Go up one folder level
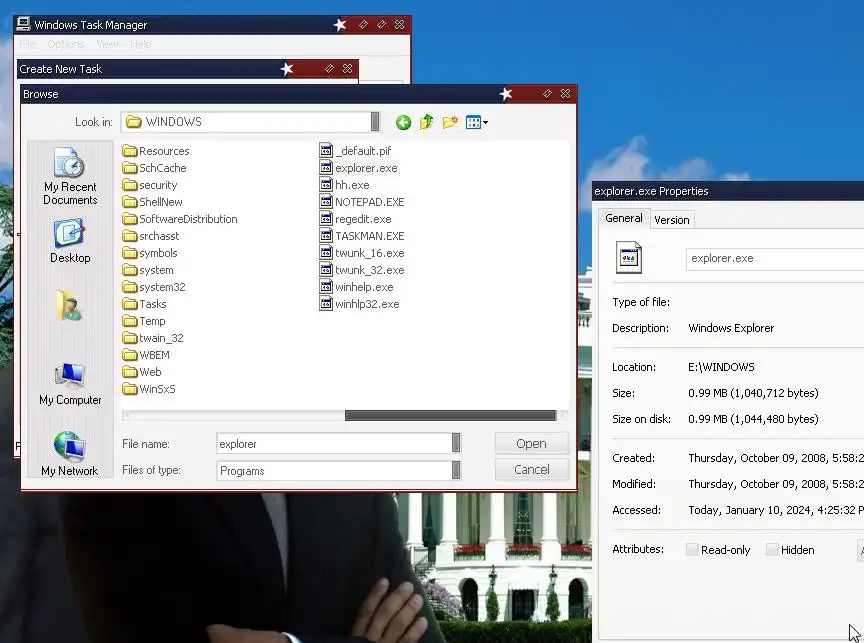The height and width of the screenshot is (643, 864). point(426,122)
